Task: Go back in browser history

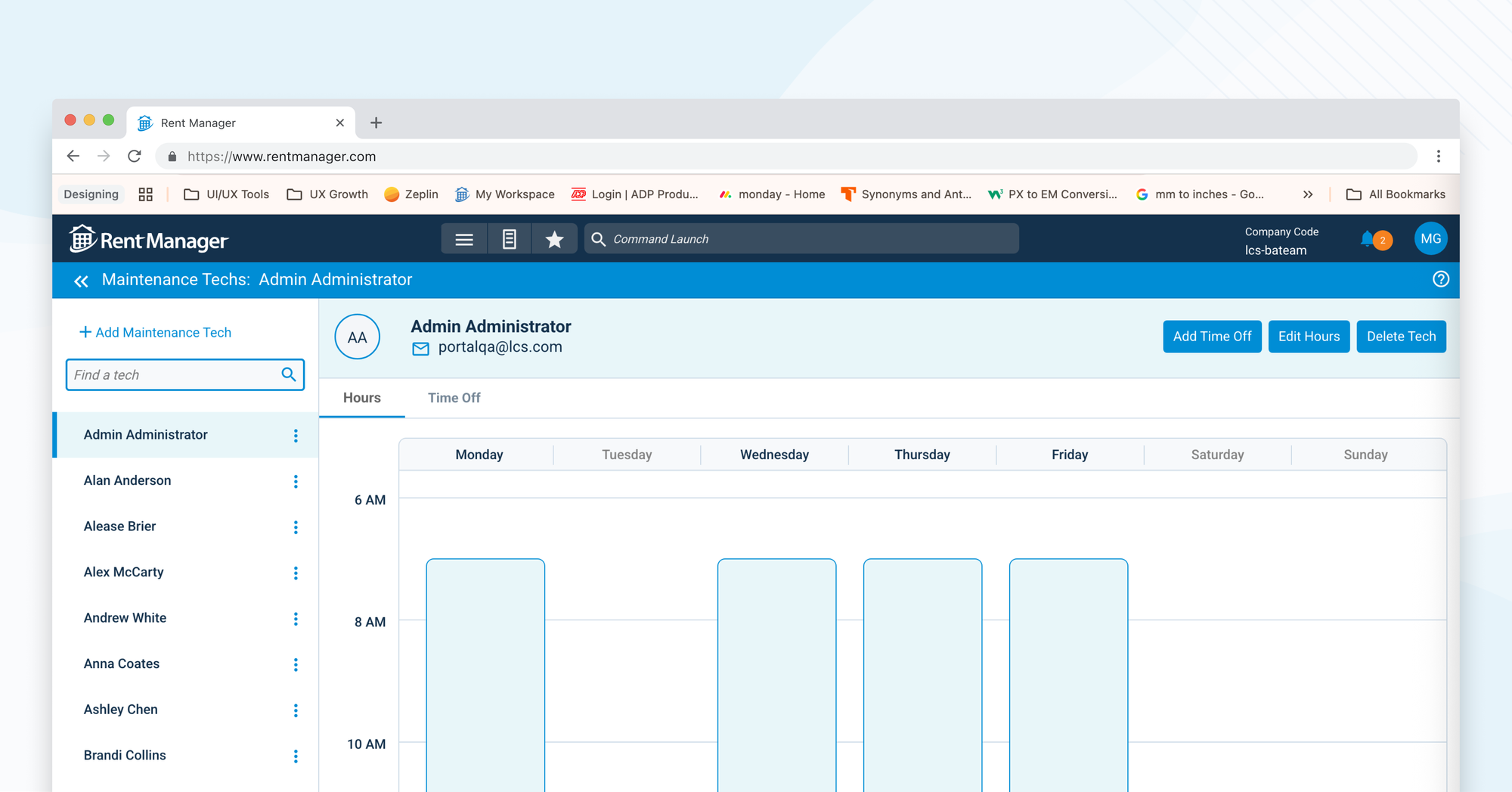Action: [x=73, y=156]
